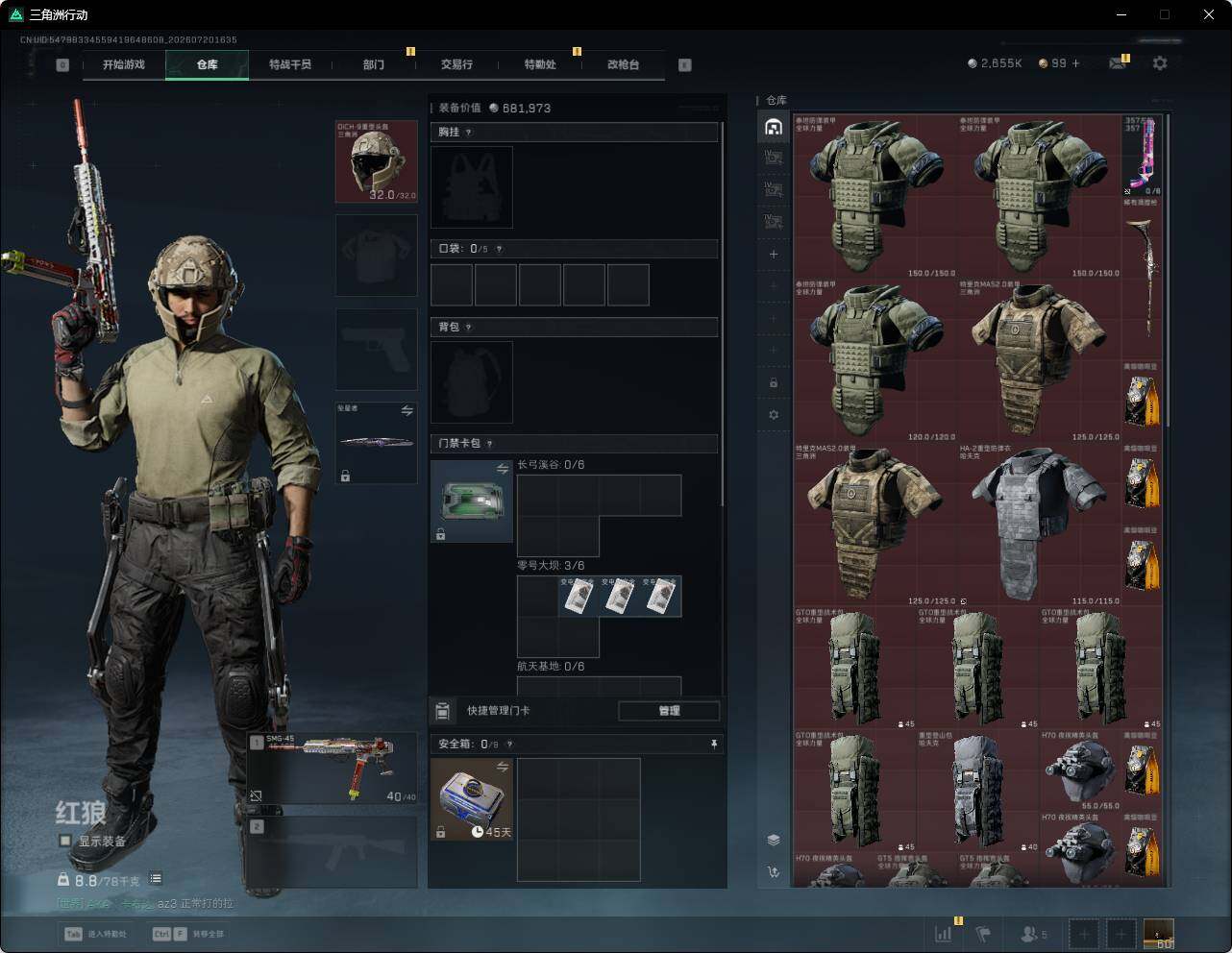Screen dimensions: 1232x953
Task: Add a new warehouse expansion slot
Action: (774, 255)
